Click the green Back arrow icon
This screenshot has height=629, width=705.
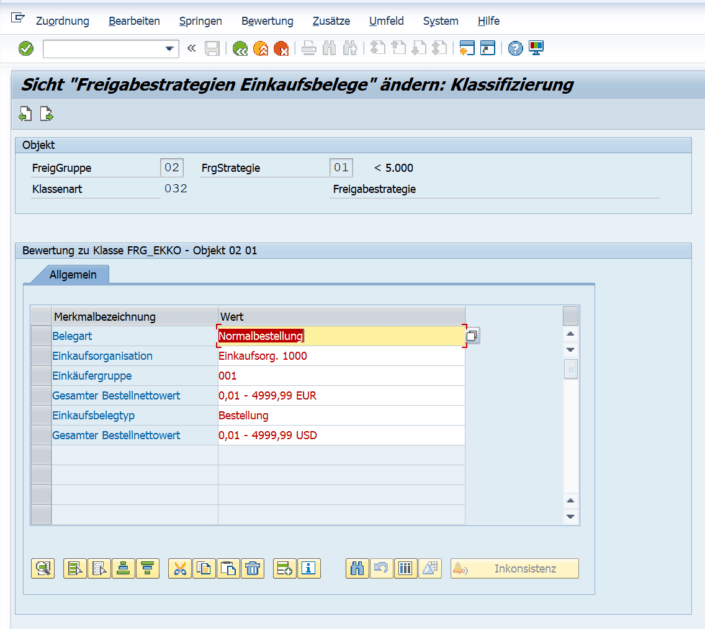[x=240, y=48]
